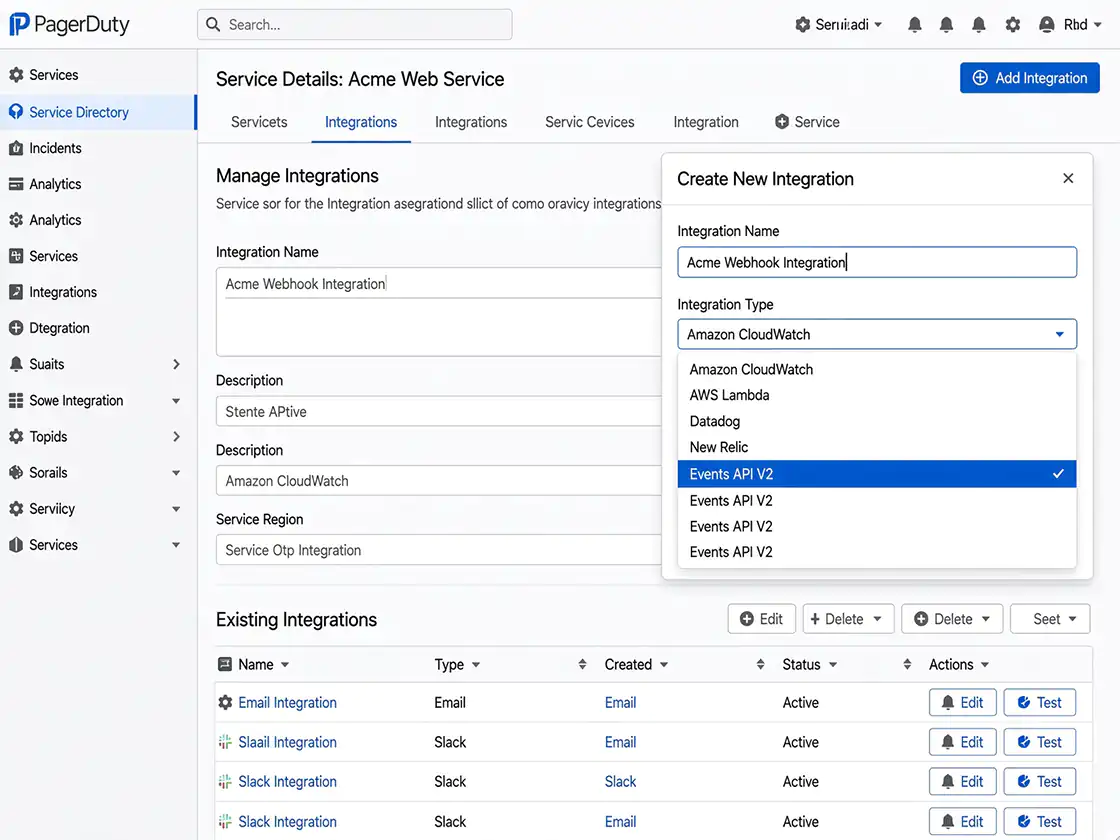Open the Delete dropdown with circled plus

pyautogui.click(x=951, y=619)
